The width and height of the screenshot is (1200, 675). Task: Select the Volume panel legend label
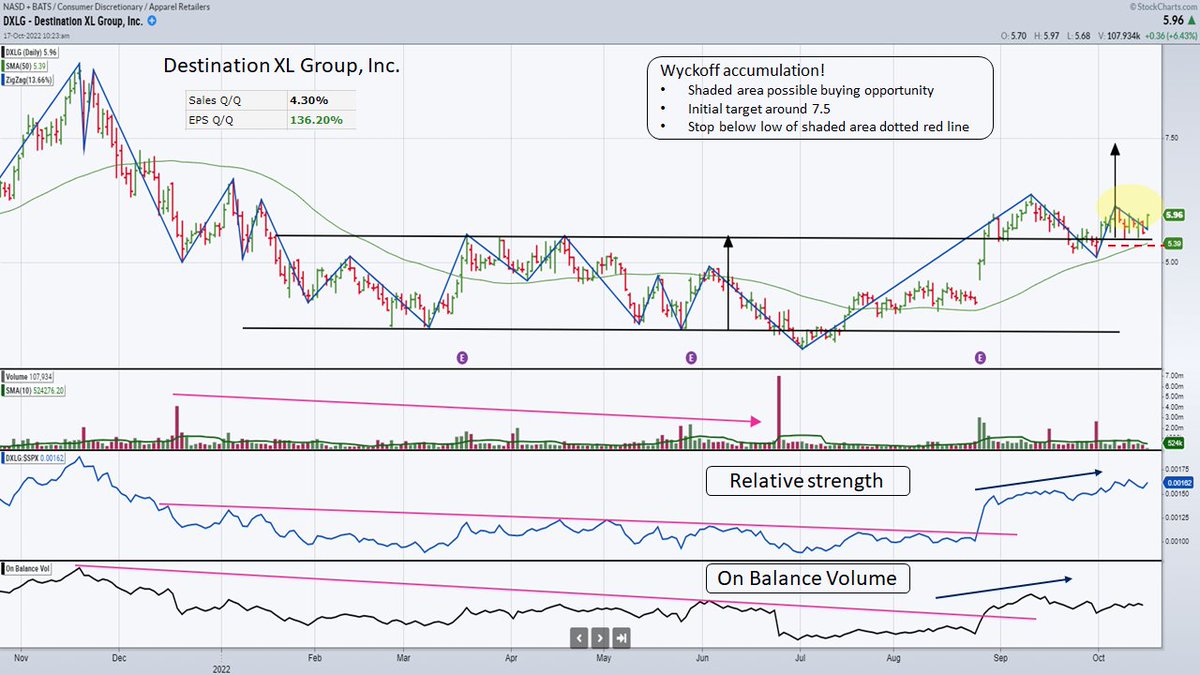click(28, 376)
